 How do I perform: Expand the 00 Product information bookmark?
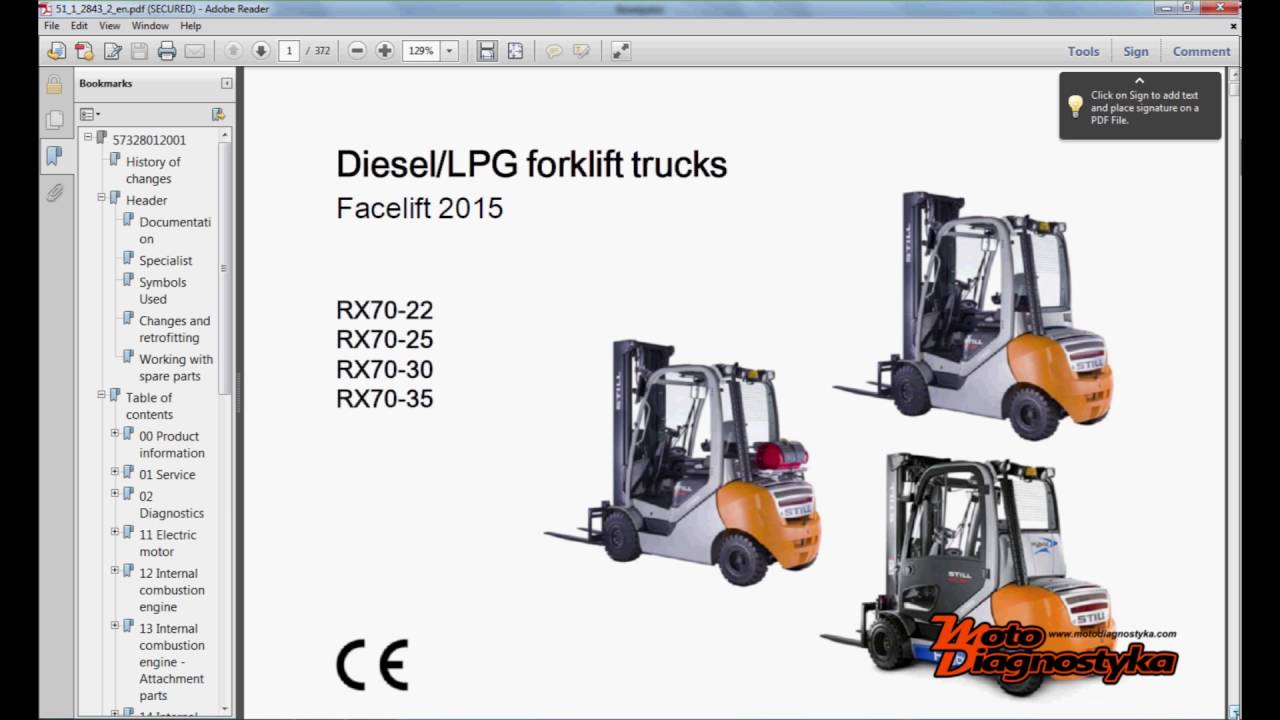[115, 434]
